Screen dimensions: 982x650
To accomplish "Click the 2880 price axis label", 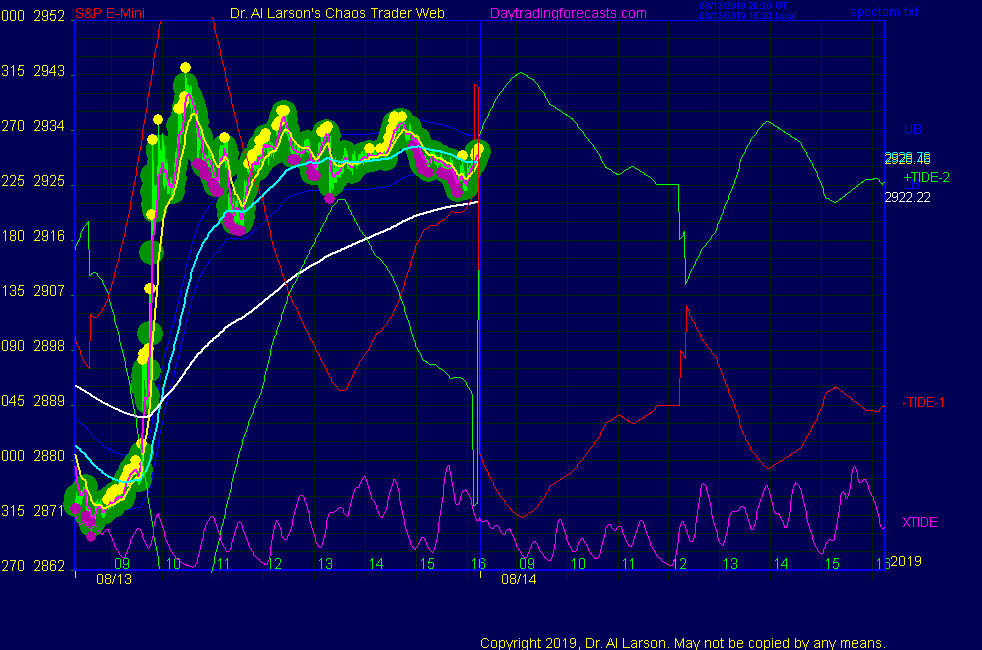I will 49,456.
